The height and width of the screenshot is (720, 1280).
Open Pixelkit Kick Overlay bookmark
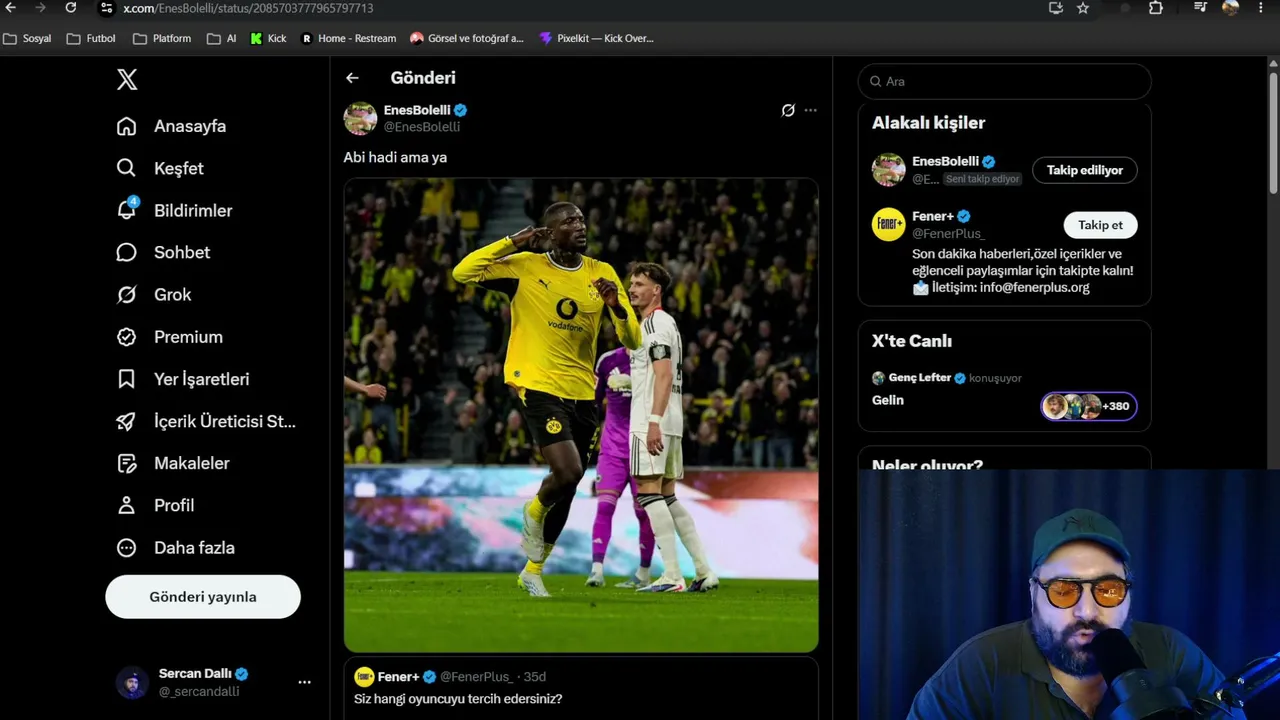596,38
